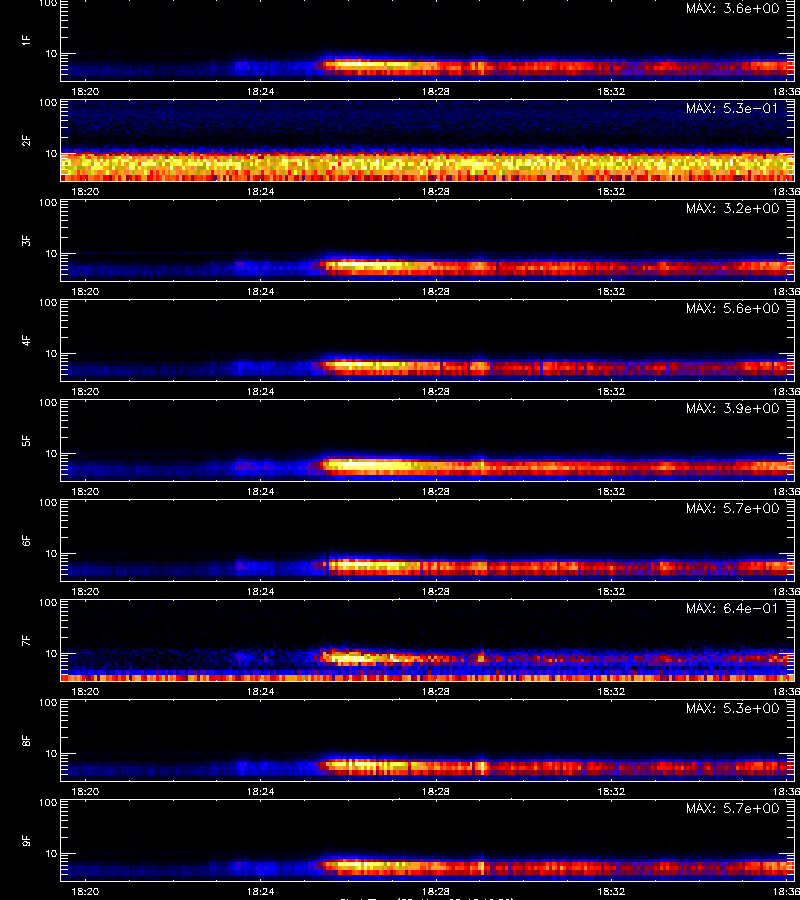
Task: Click '18:20' time label under panel 9F
Action: 86,891
